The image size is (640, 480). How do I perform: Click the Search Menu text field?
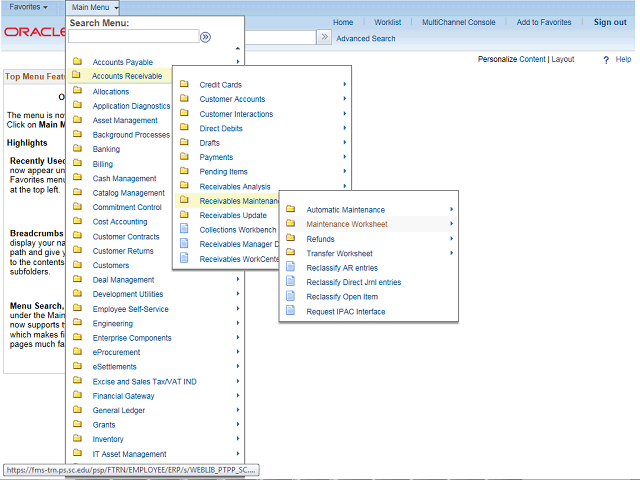pyautogui.click(x=133, y=37)
